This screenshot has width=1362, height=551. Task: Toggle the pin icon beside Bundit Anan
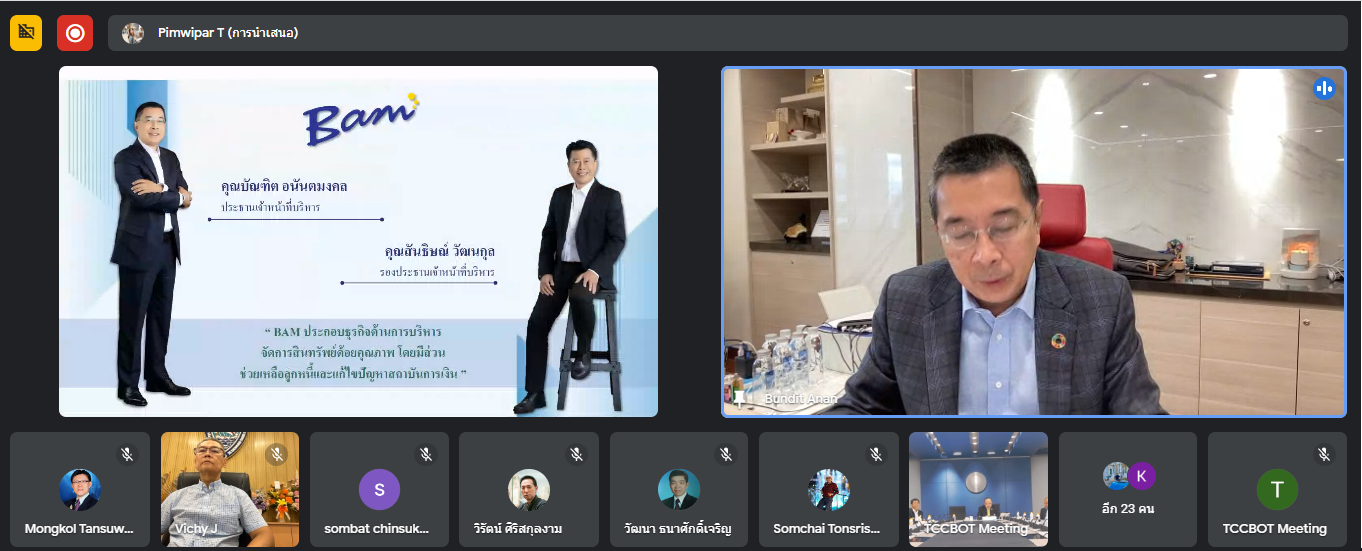coord(739,398)
